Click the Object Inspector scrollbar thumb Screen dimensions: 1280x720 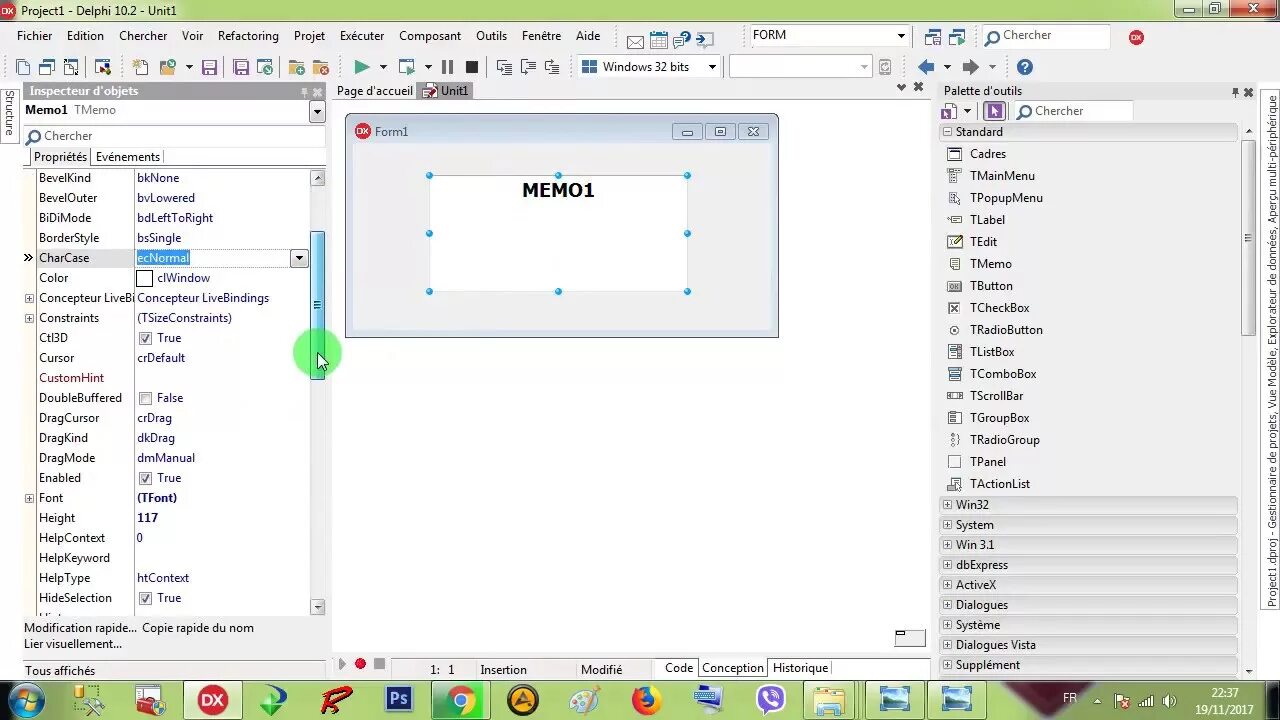pos(318,305)
